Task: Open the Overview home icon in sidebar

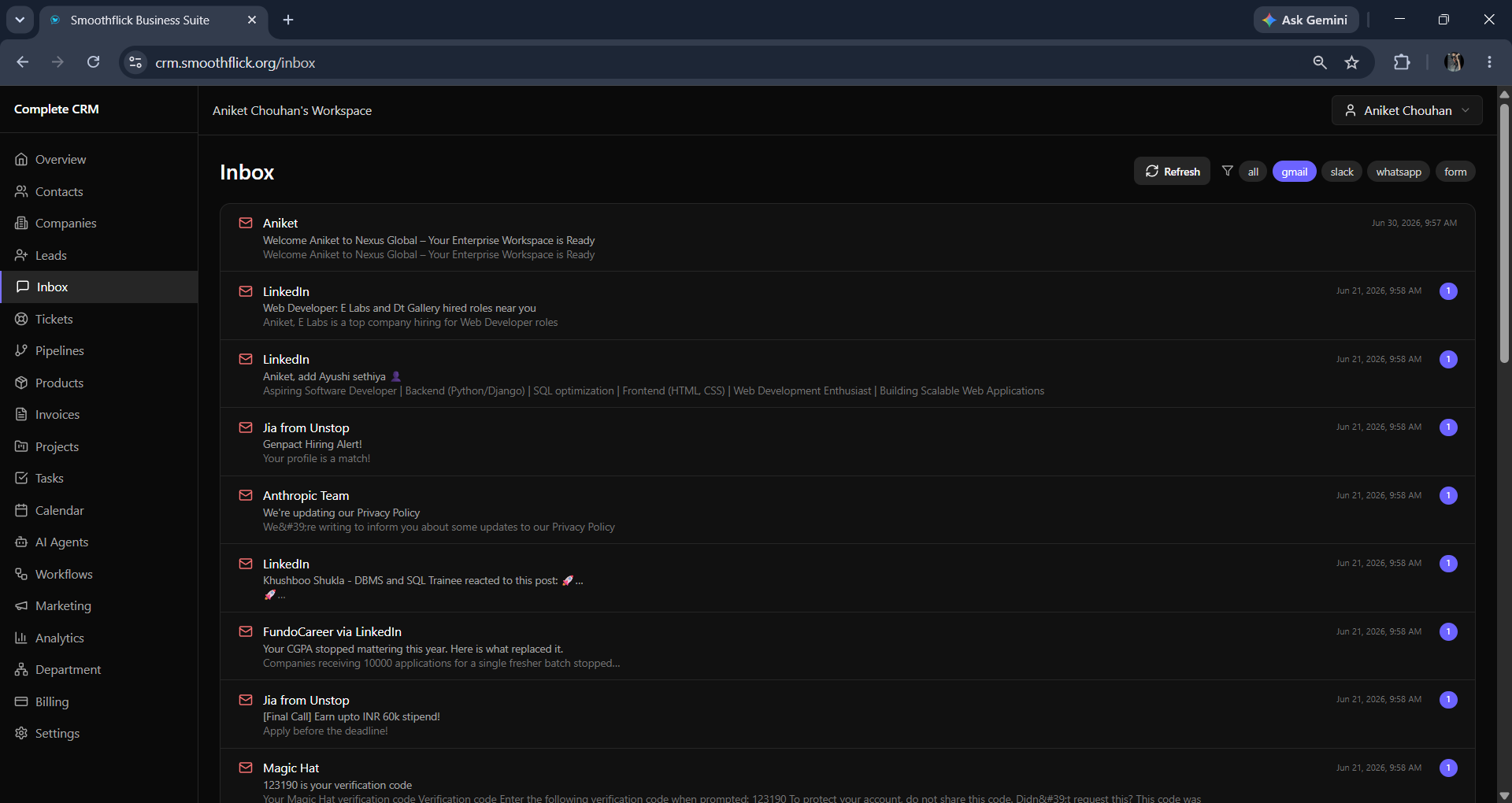Action: pos(21,160)
